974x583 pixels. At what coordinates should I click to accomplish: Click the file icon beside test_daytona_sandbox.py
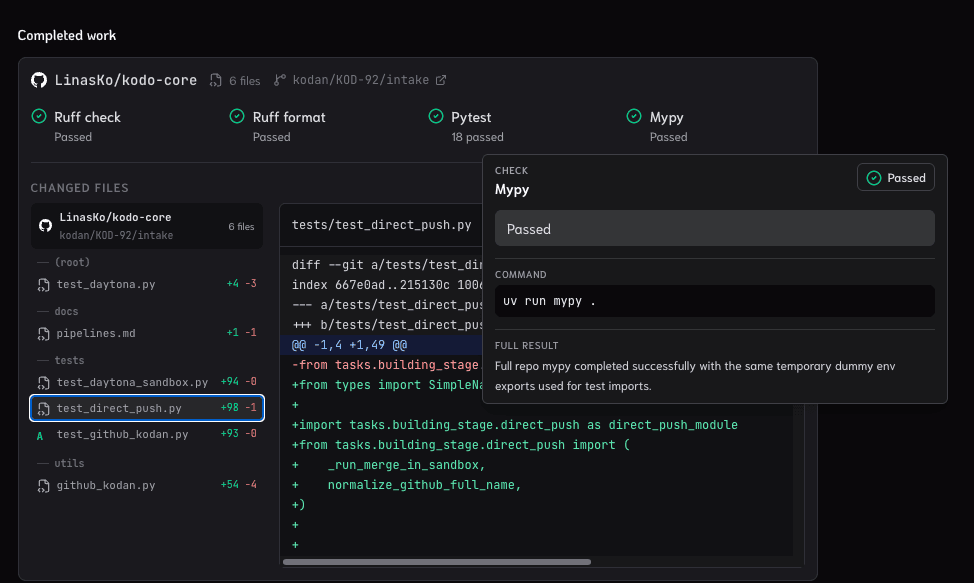click(43, 383)
